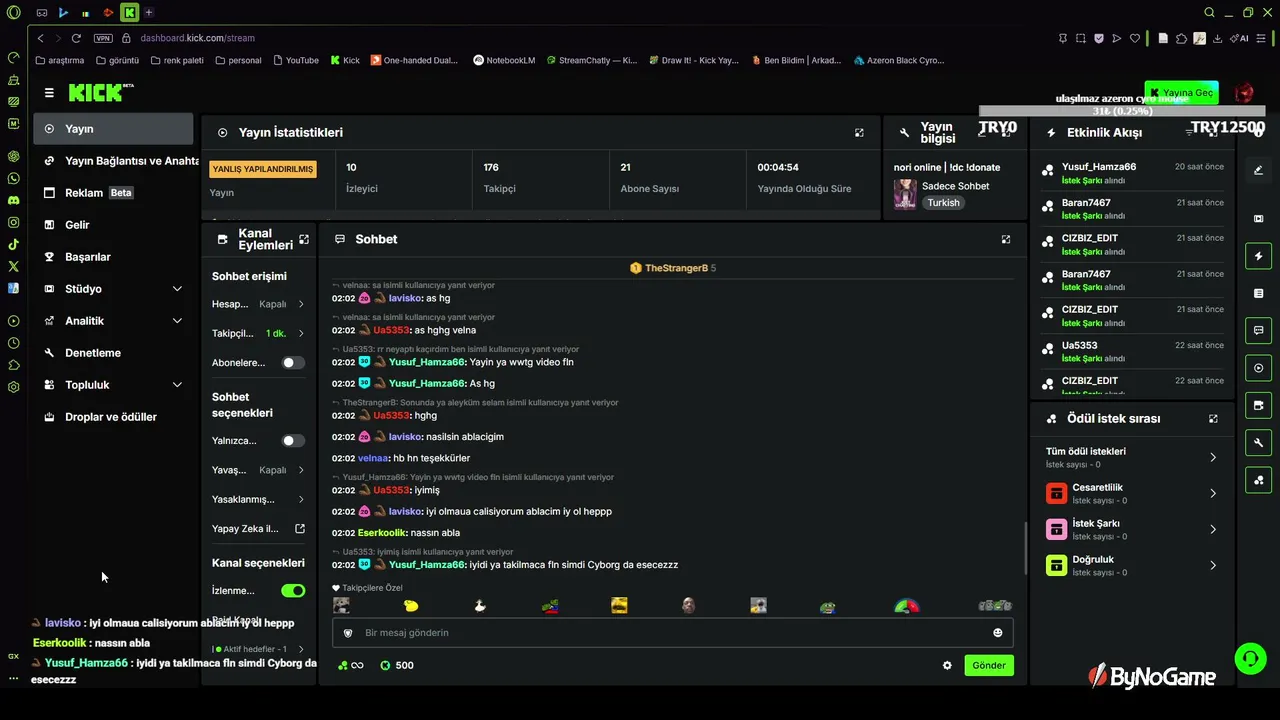The height and width of the screenshot is (720, 1280).
Task: Open the green support headset chat bubble
Action: 1250,658
